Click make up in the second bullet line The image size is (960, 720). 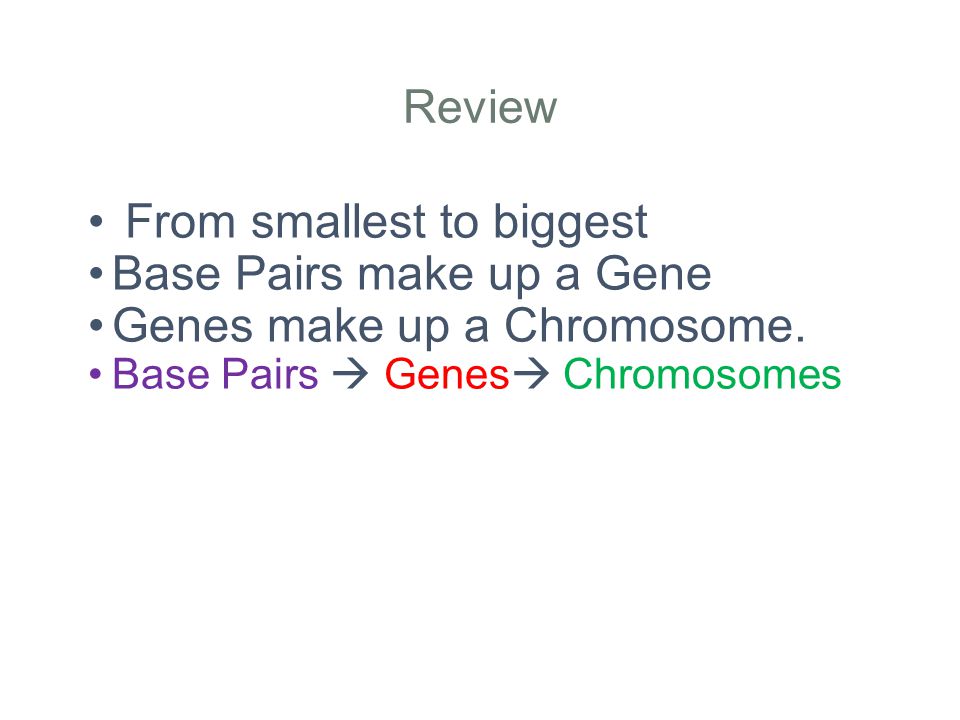coord(449,276)
